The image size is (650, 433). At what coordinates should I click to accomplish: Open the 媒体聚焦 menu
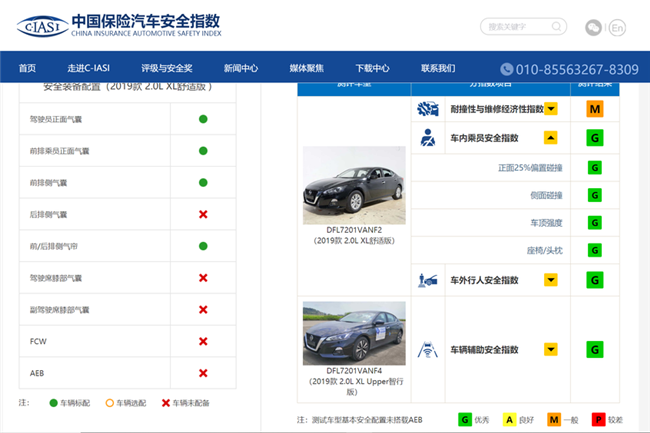point(307,68)
